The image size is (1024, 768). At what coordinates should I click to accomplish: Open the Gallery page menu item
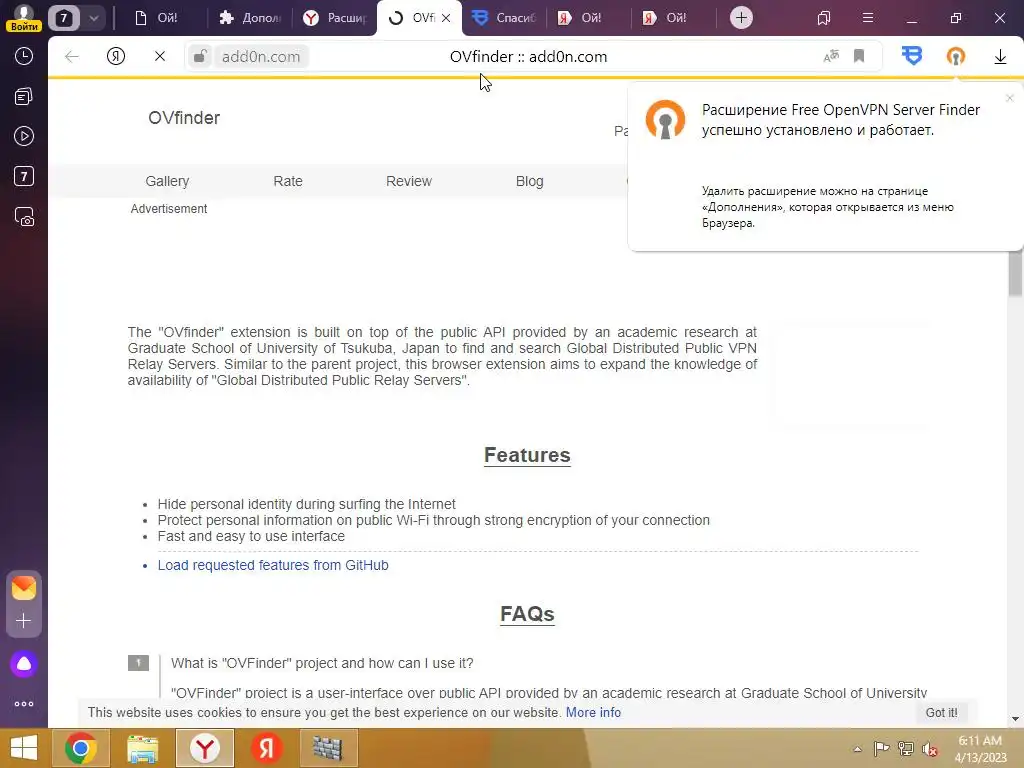coord(167,181)
